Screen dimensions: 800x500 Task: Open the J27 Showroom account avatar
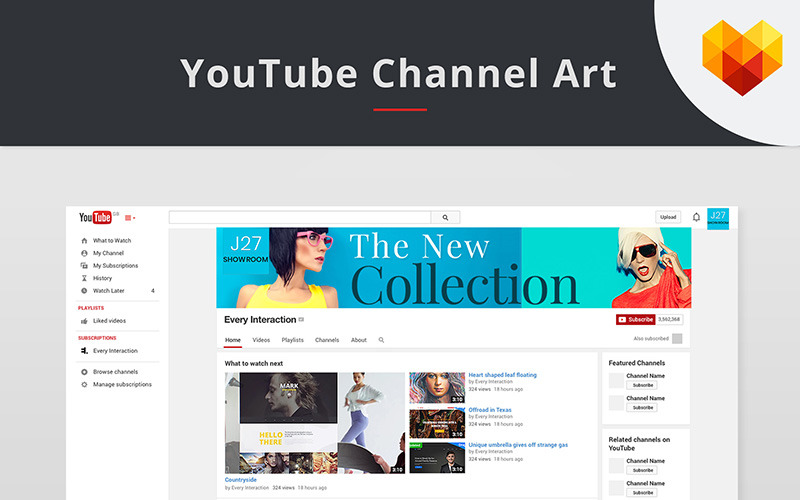coord(718,218)
